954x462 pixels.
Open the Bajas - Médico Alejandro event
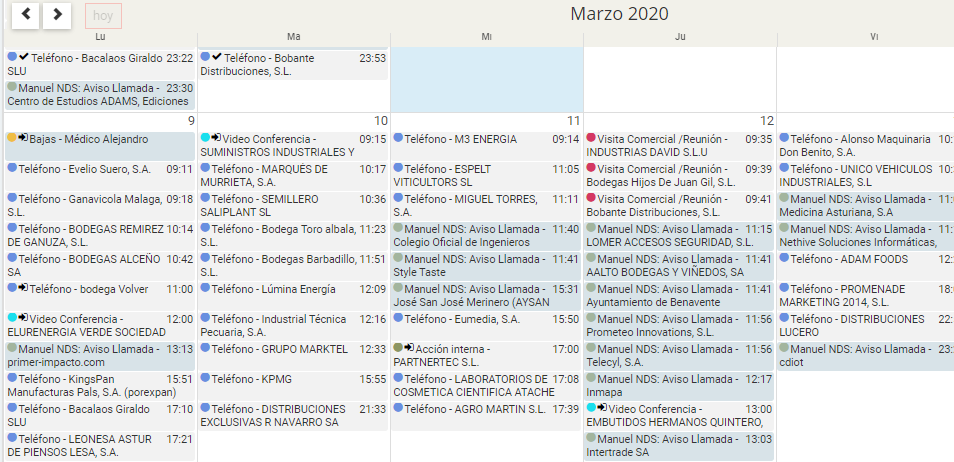pyautogui.click(x=100, y=146)
